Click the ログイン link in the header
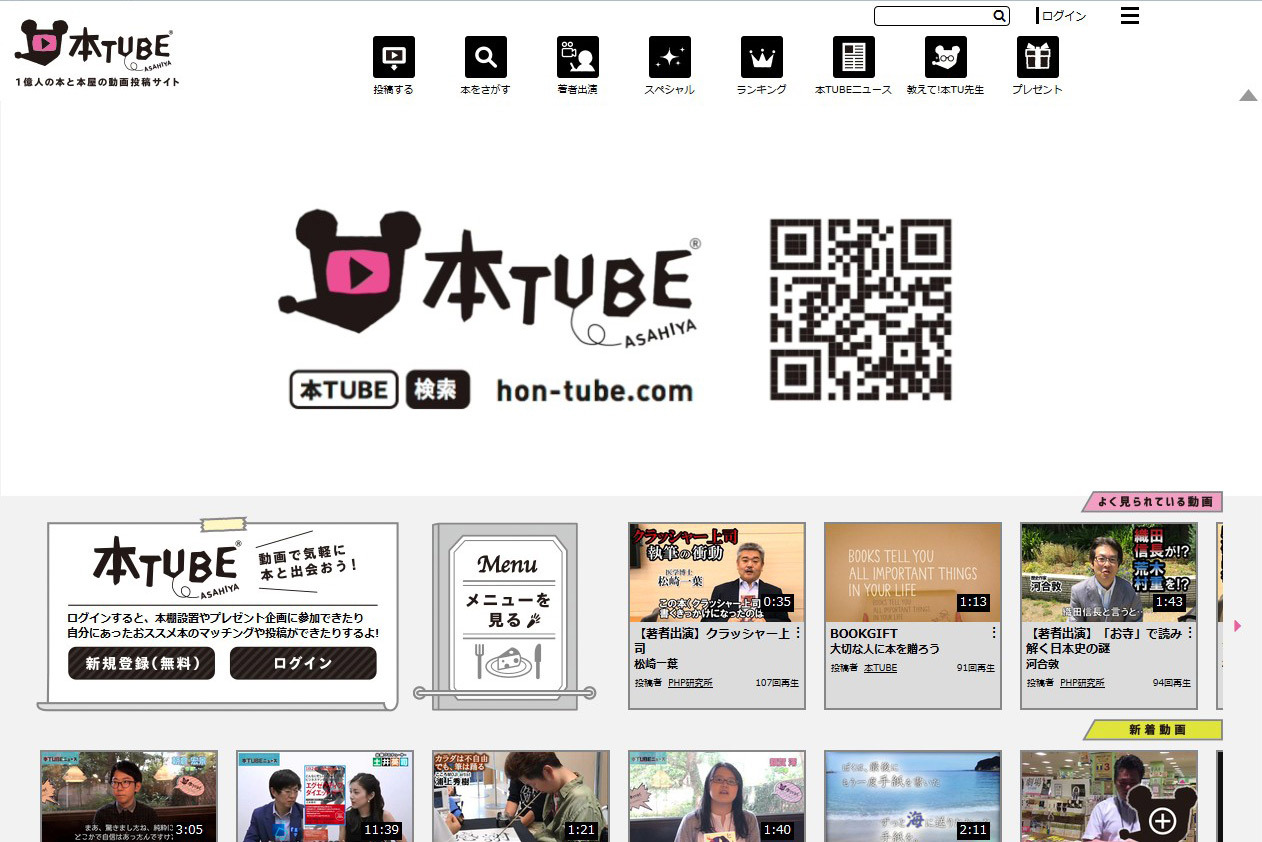The image size is (1262, 842). 1064,16
